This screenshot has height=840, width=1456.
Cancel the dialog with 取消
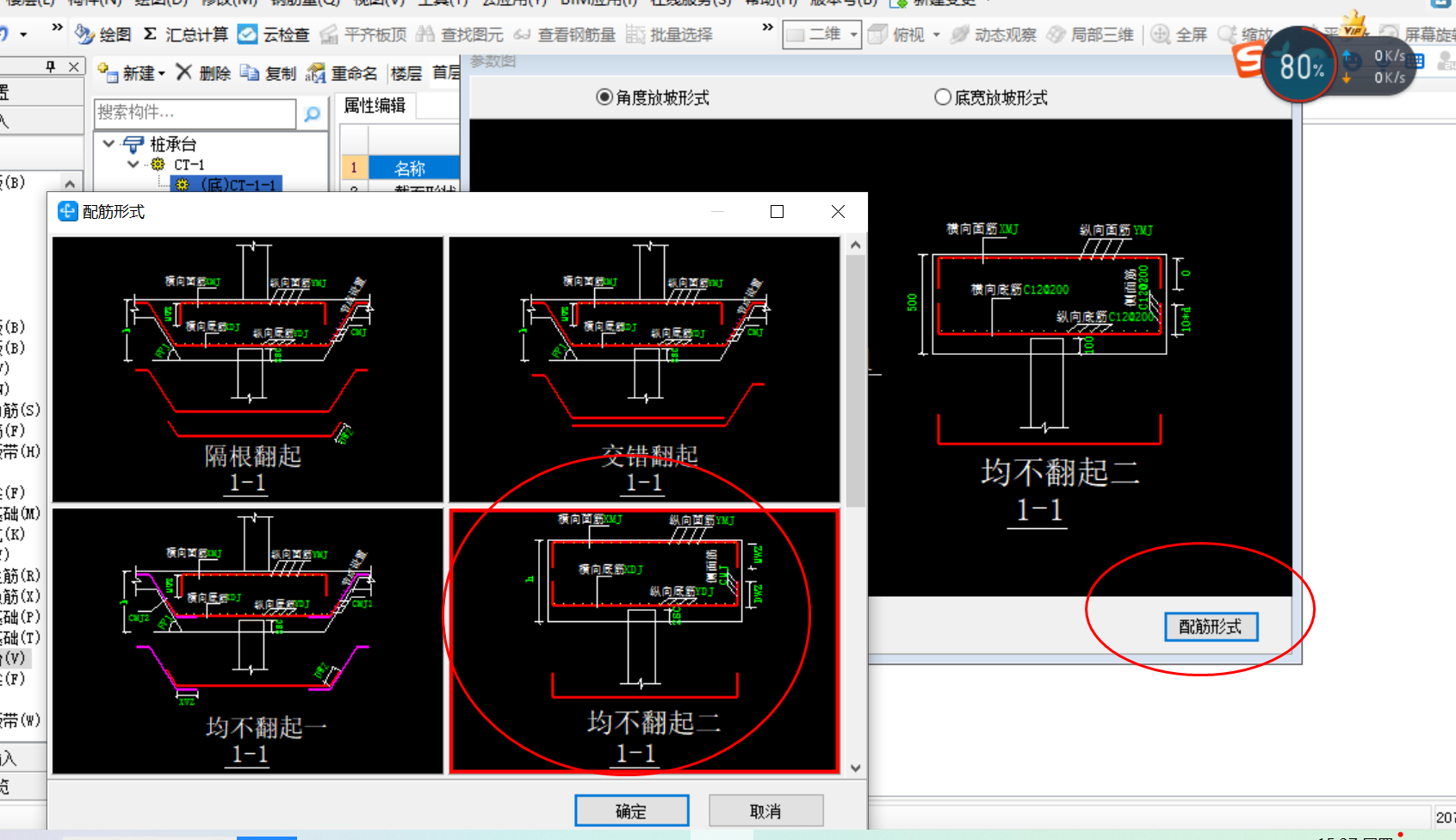point(765,811)
